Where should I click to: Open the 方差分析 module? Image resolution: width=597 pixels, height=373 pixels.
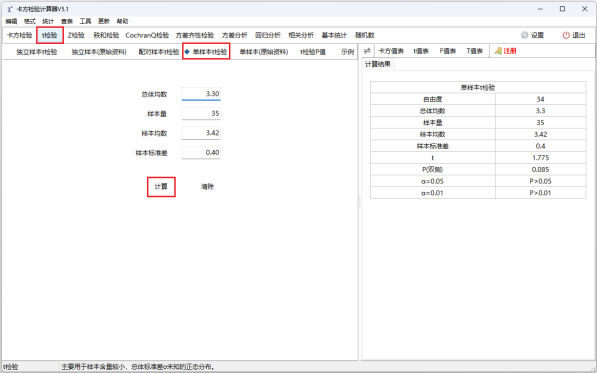[235, 35]
